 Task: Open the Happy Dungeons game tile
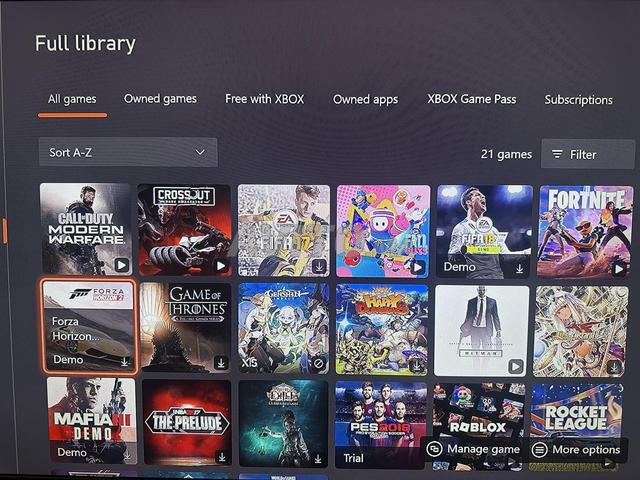pos(382,330)
